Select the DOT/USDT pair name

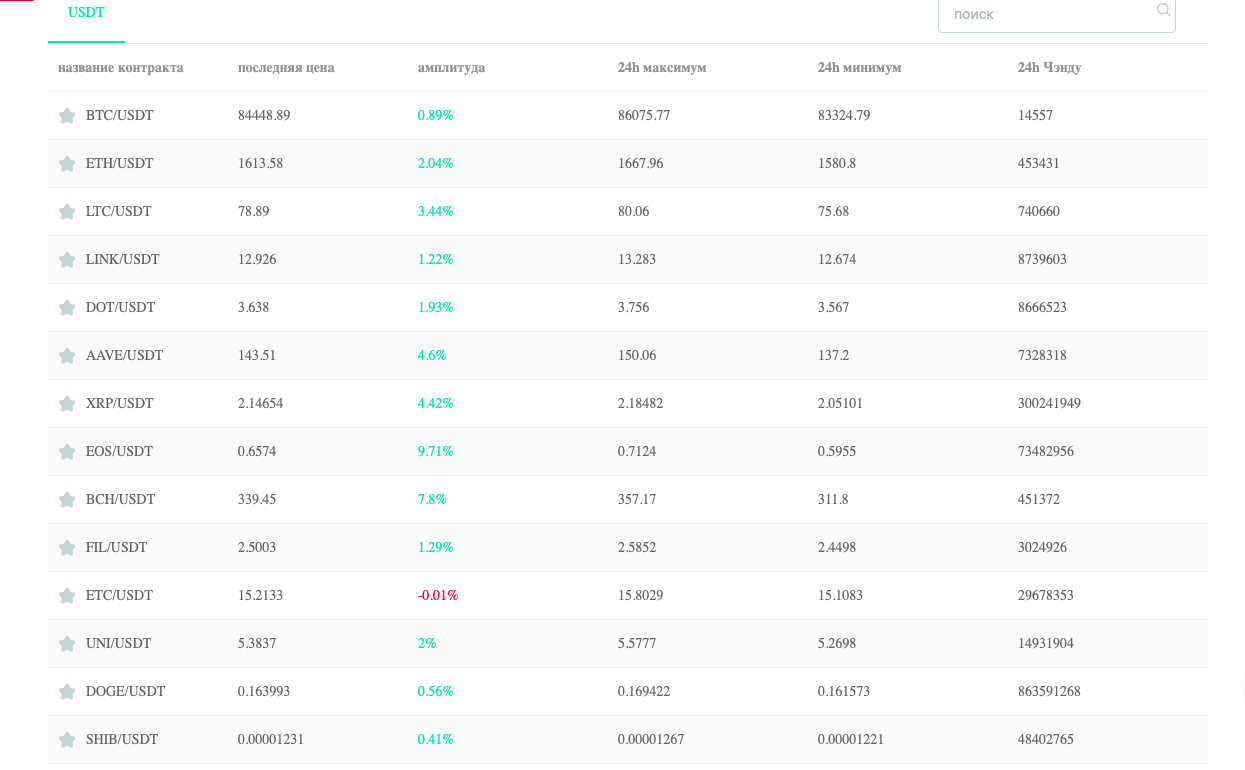(121, 308)
